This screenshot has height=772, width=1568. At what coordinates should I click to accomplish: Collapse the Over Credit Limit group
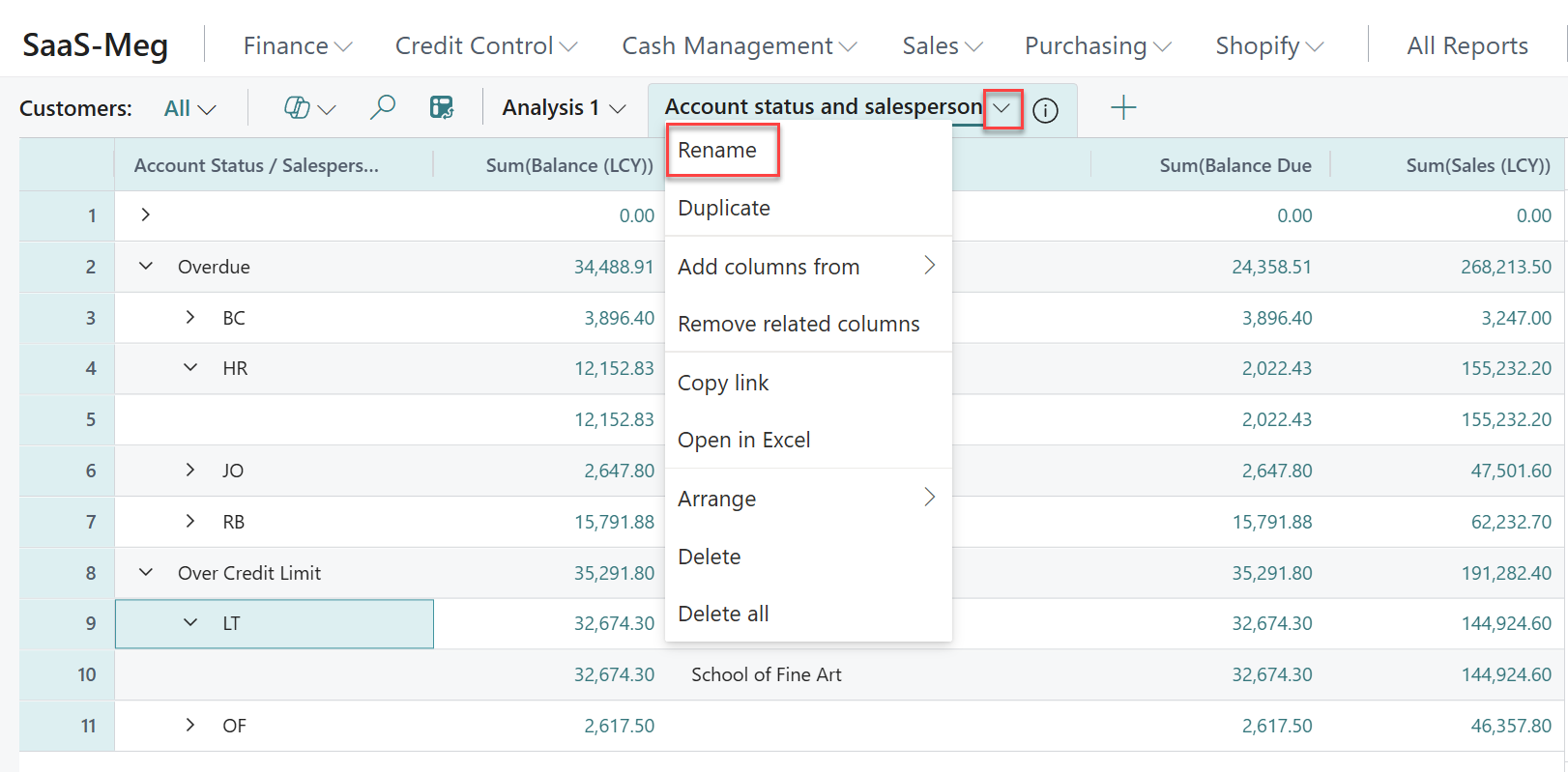(x=145, y=572)
